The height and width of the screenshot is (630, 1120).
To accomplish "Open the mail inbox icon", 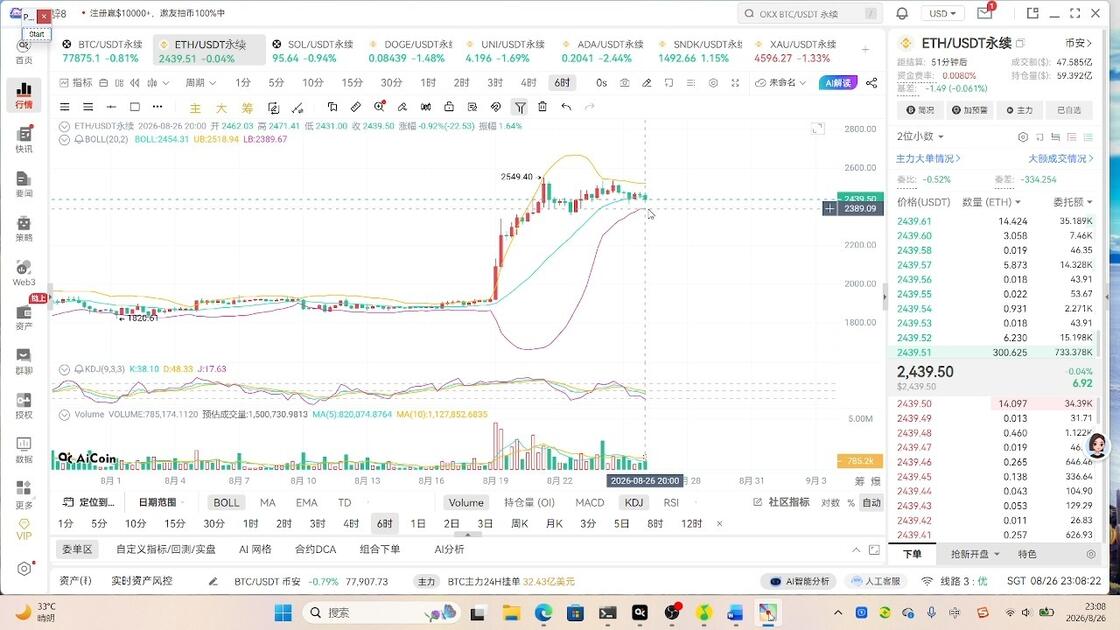I will click(x=984, y=13).
